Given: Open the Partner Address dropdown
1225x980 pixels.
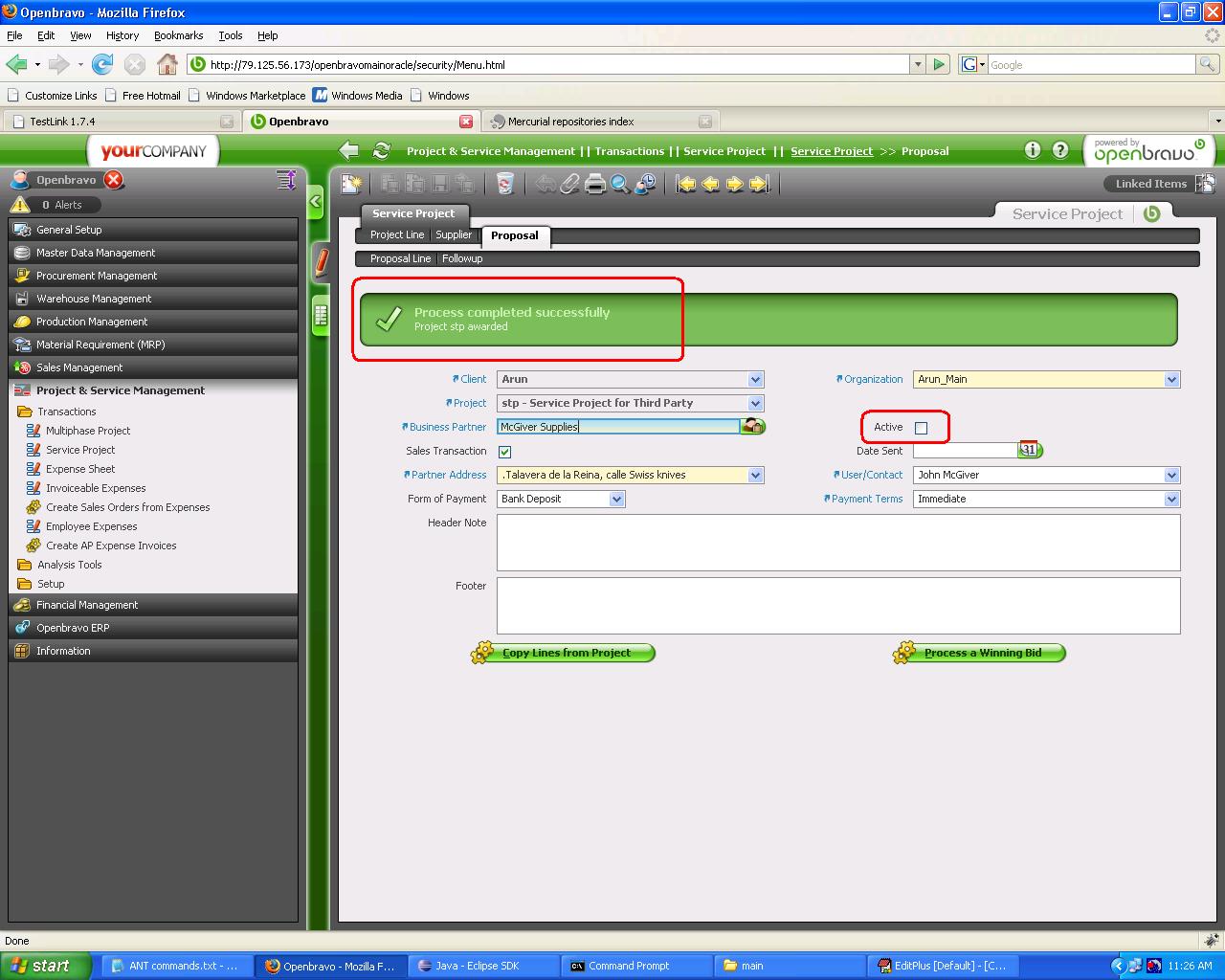Looking at the screenshot, I should [755, 475].
